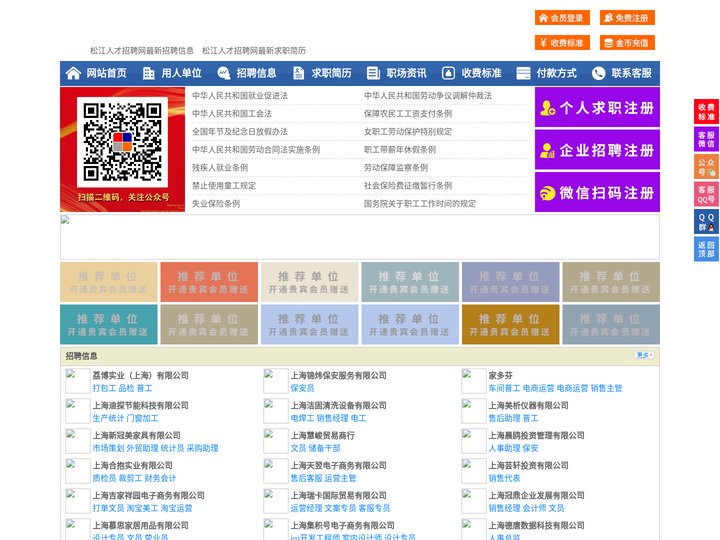Click the home icon in the navigation bar
The image size is (720, 540).
pyautogui.click(x=73, y=73)
